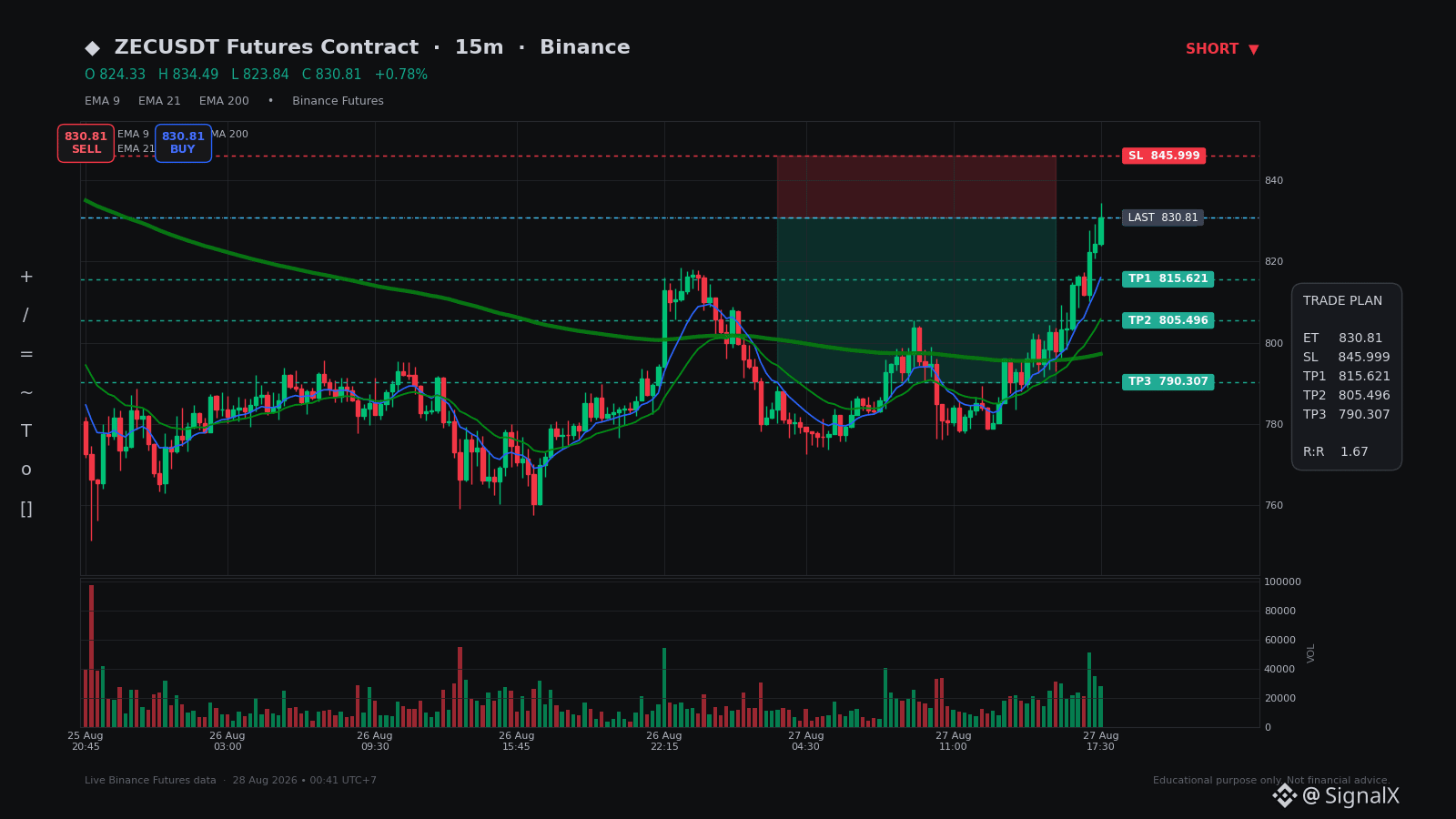Click the TP3 790.307 row in Trade Plan

point(1347,415)
